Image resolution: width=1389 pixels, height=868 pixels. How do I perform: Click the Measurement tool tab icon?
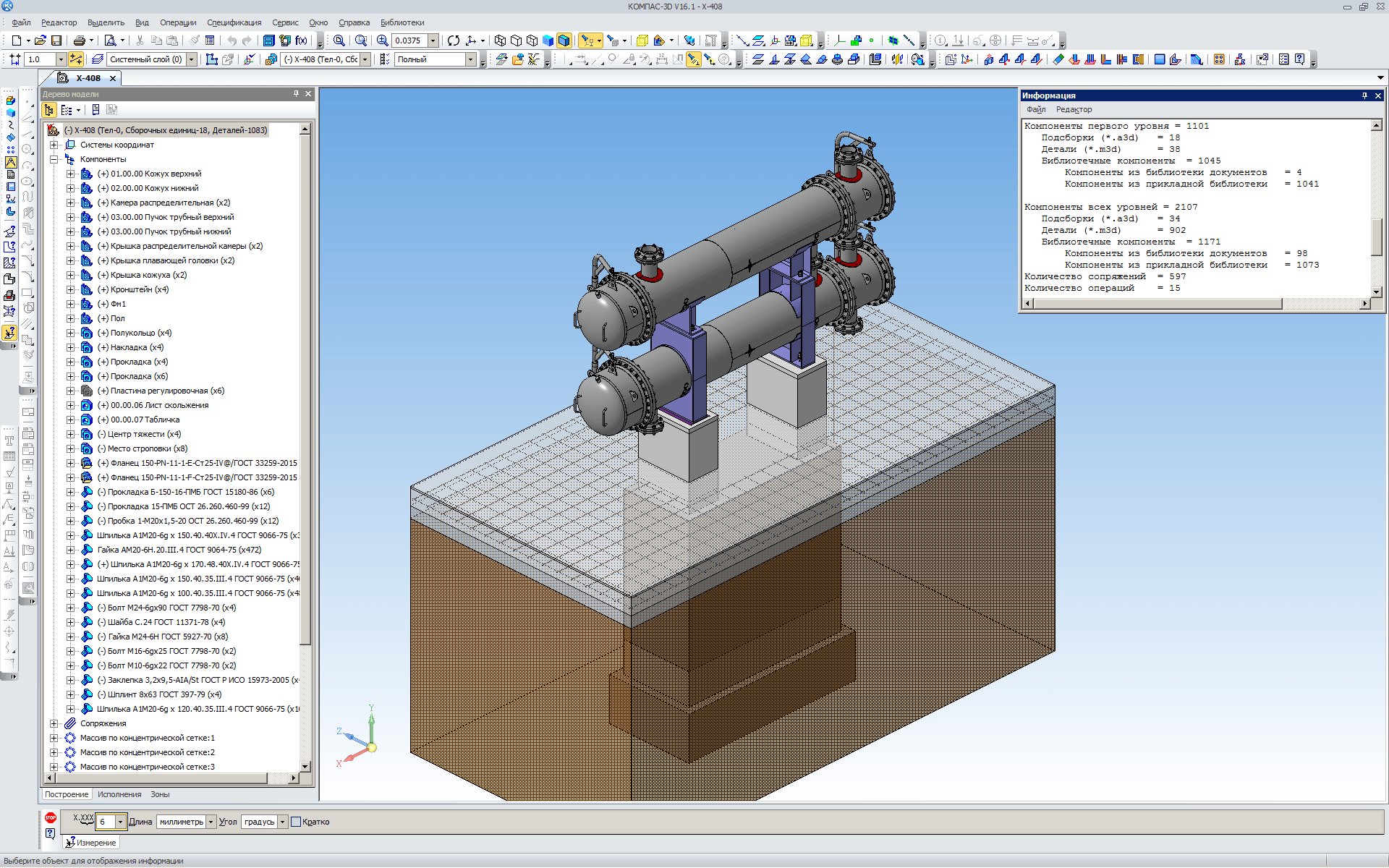click(x=70, y=843)
